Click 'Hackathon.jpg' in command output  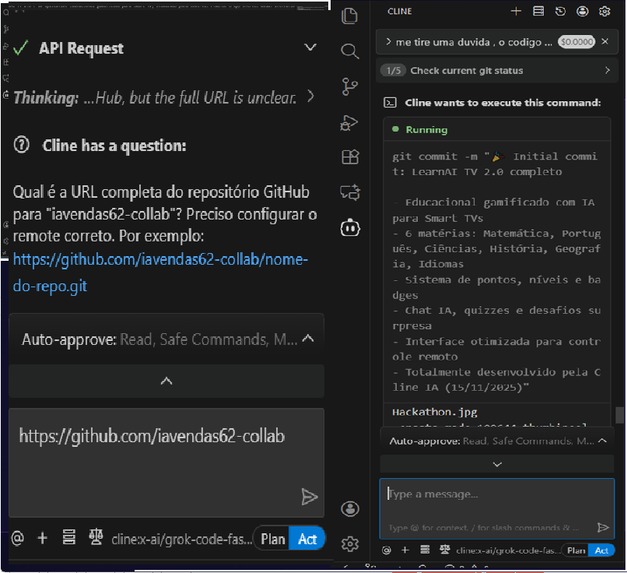(x=435, y=412)
